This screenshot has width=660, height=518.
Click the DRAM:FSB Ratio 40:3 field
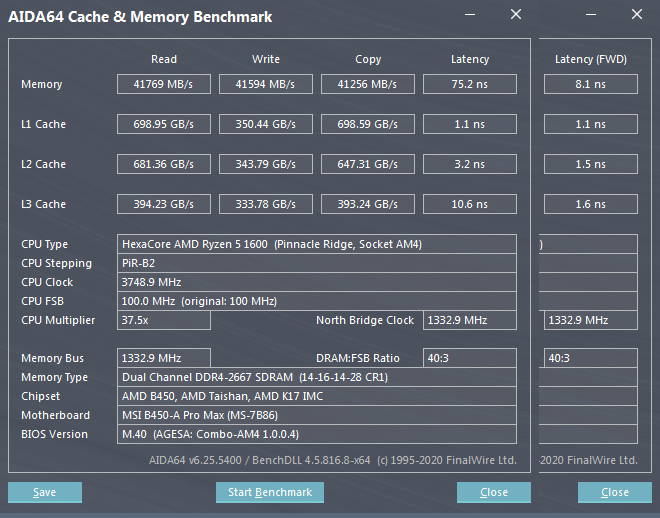coord(470,358)
